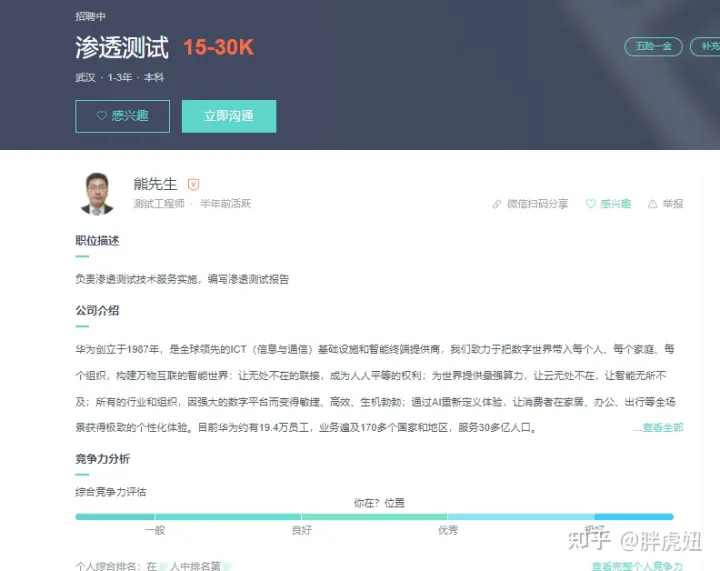Click the heart icon in the recruiter row

(591, 204)
